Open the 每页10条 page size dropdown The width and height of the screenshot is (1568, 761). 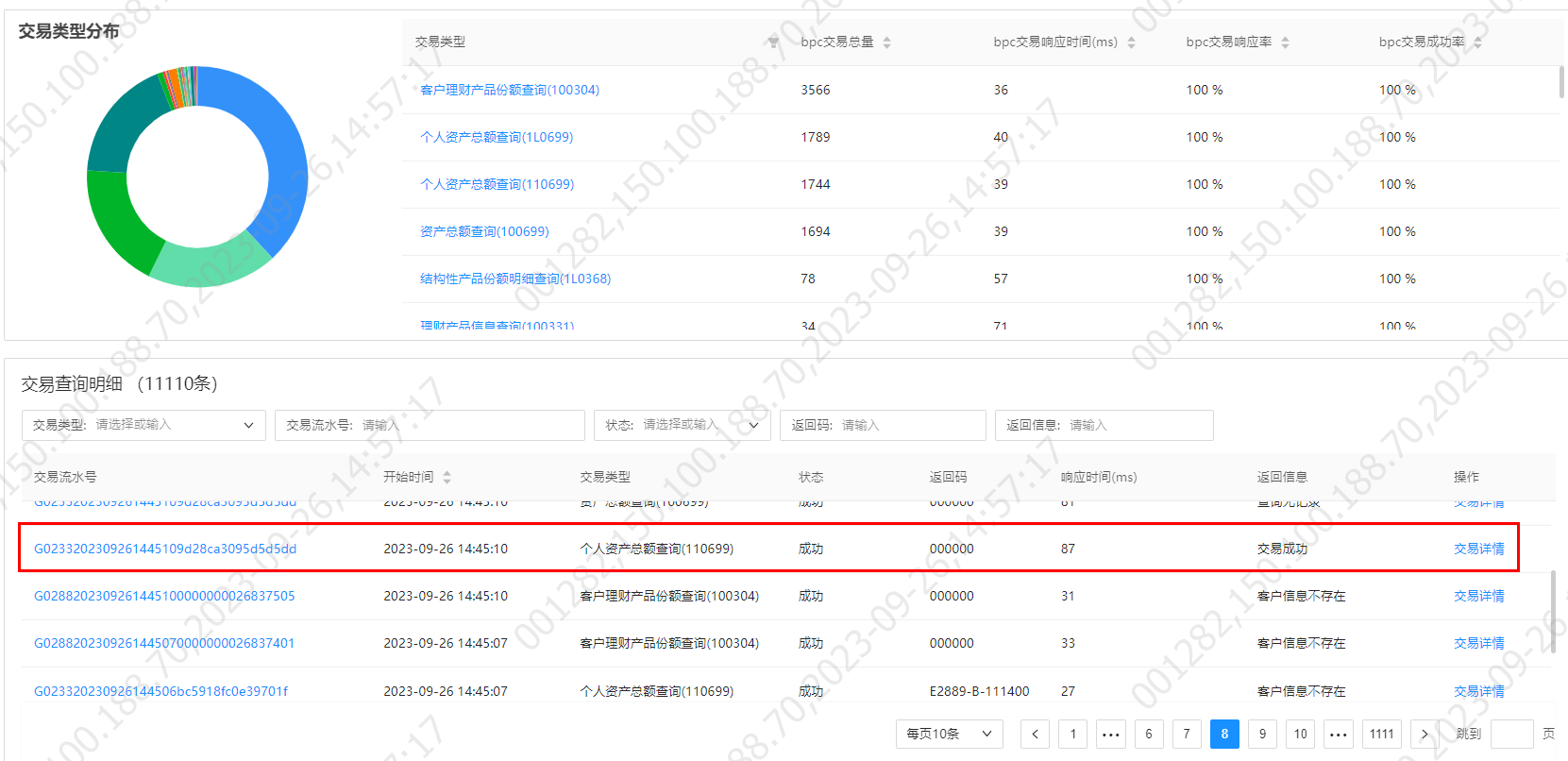pyautogui.click(x=949, y=734)
